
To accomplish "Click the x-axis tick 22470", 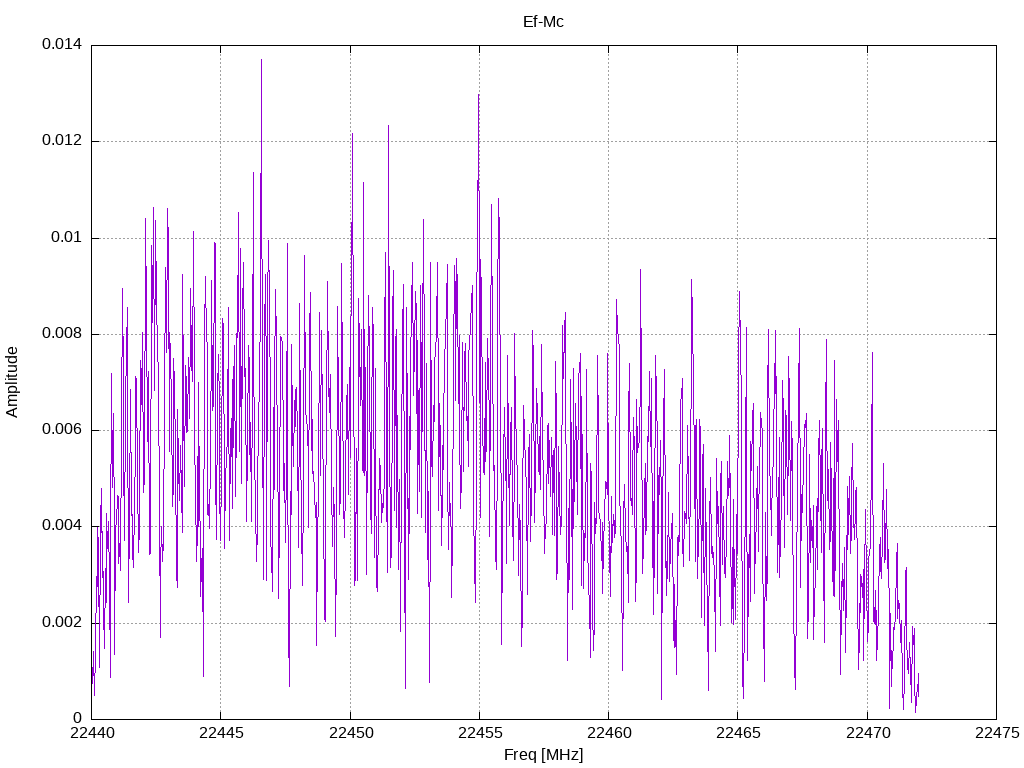I will point(868,733).
